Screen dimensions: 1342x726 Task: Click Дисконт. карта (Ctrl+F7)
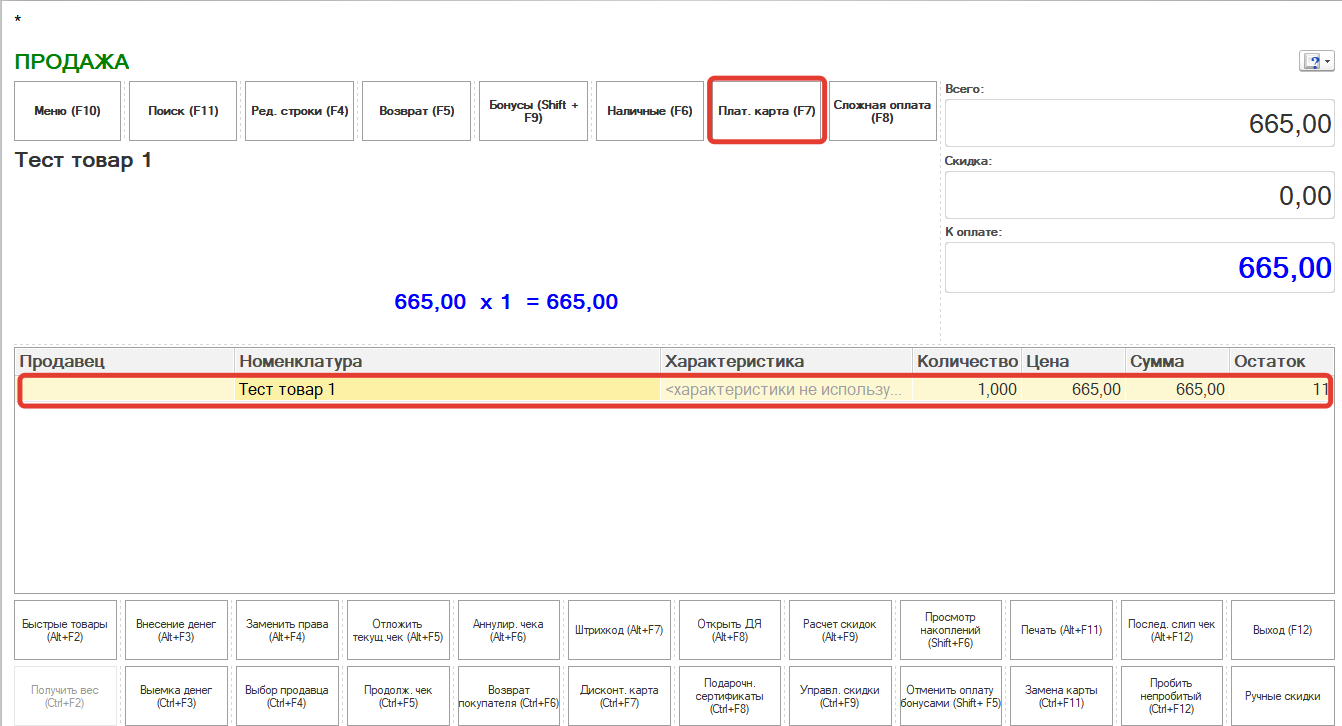click(619, 696)
